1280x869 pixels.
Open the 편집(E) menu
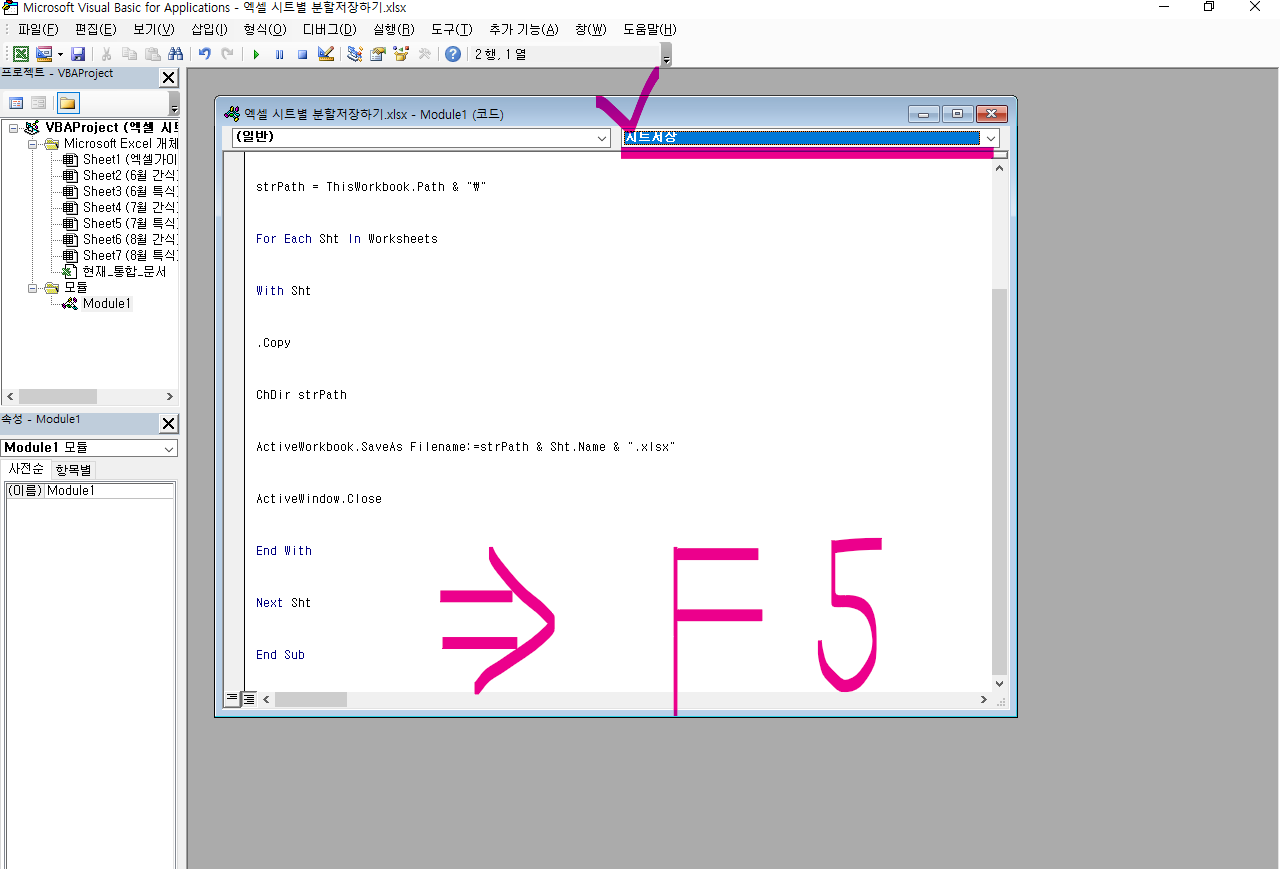95,30
